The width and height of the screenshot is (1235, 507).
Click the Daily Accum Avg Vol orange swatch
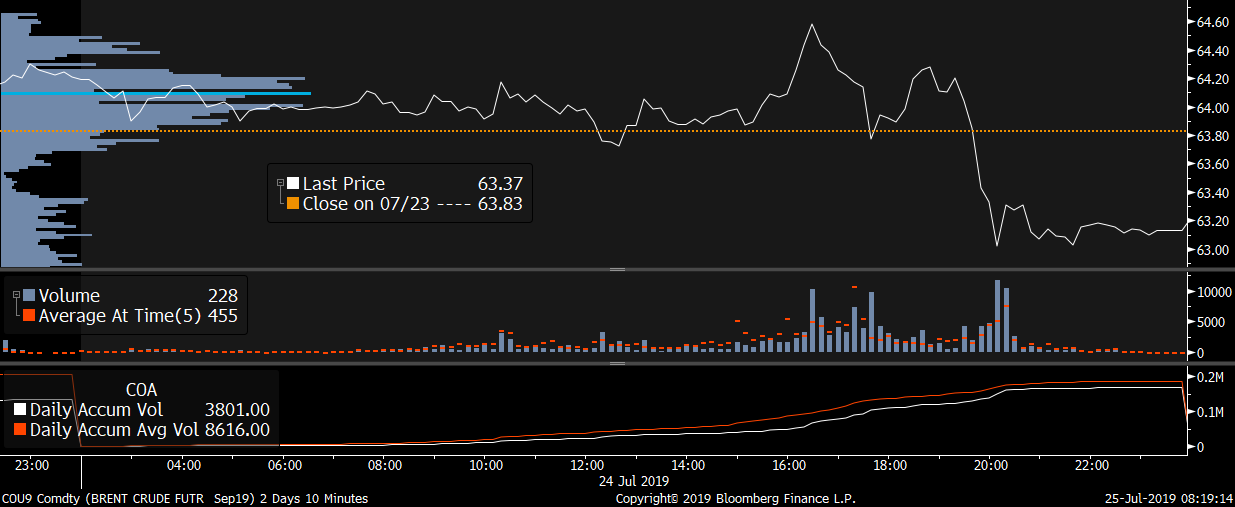click(x=20, y=430)
